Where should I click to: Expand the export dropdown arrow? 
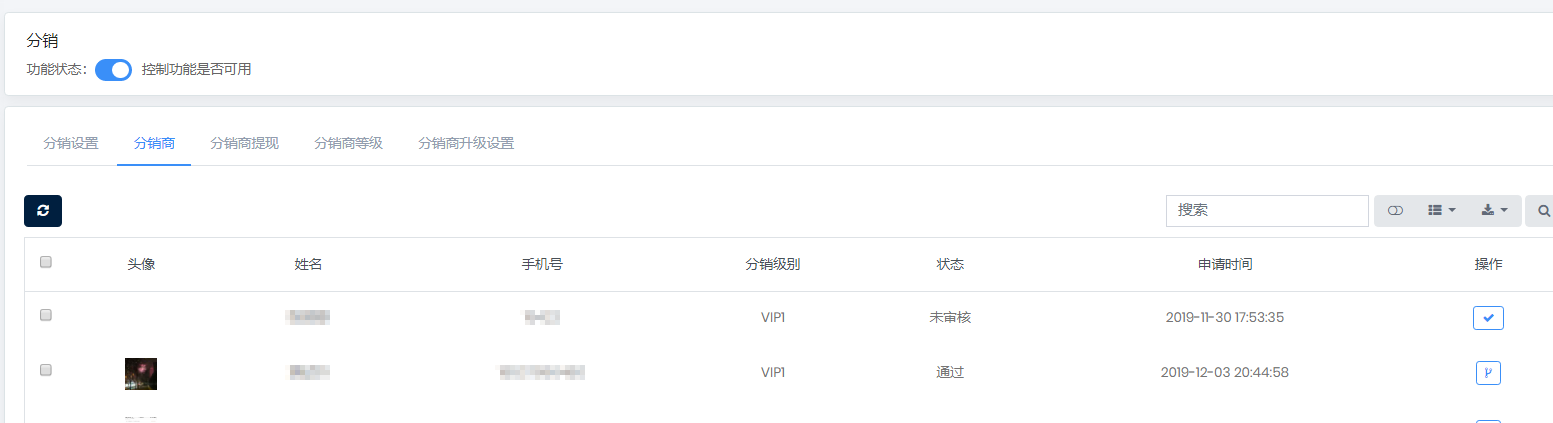point(1504,211)
